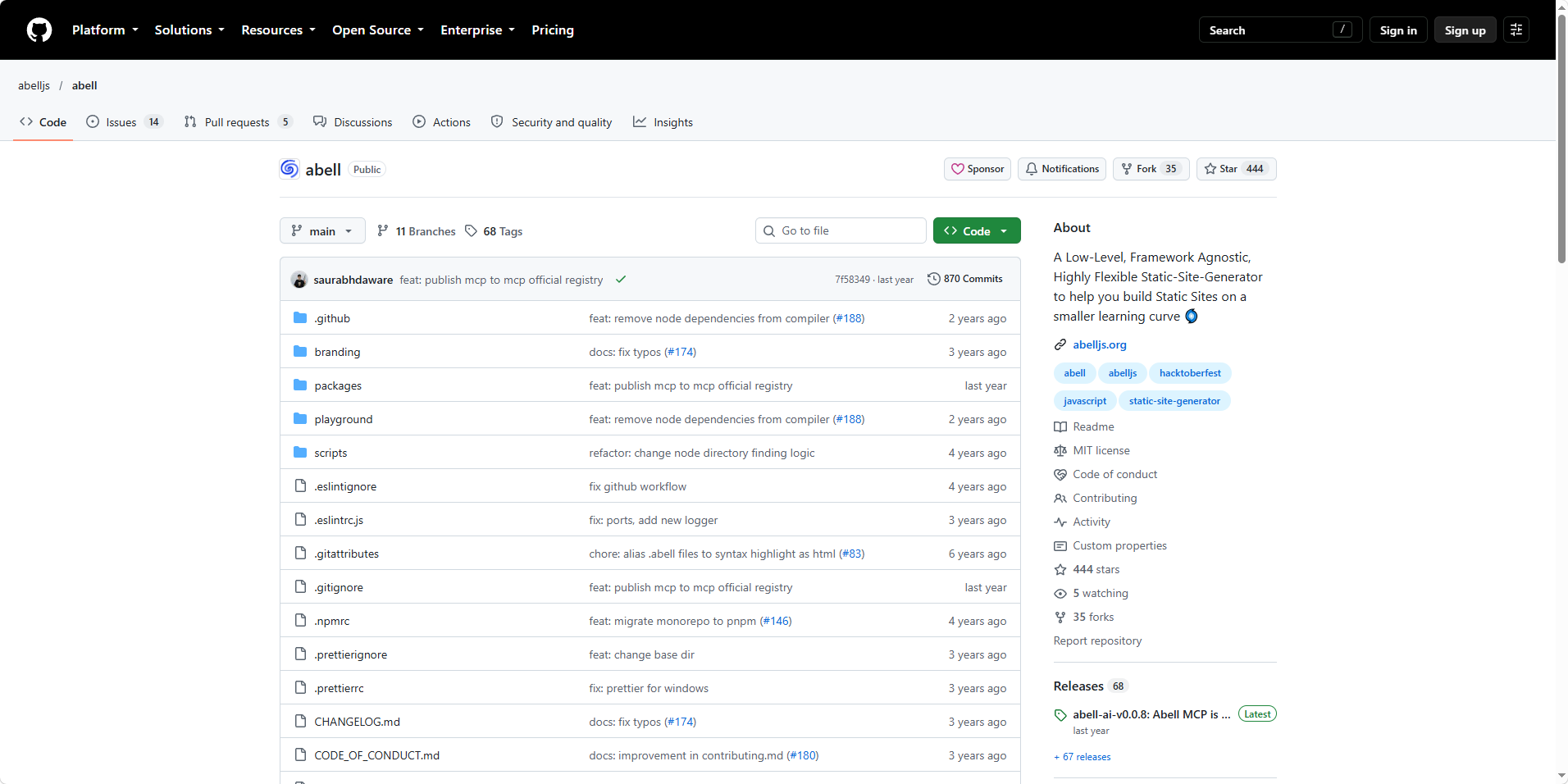Switch to the Issues tab
Viewport: 1568px width, 784px height.
tap(125, 122)
